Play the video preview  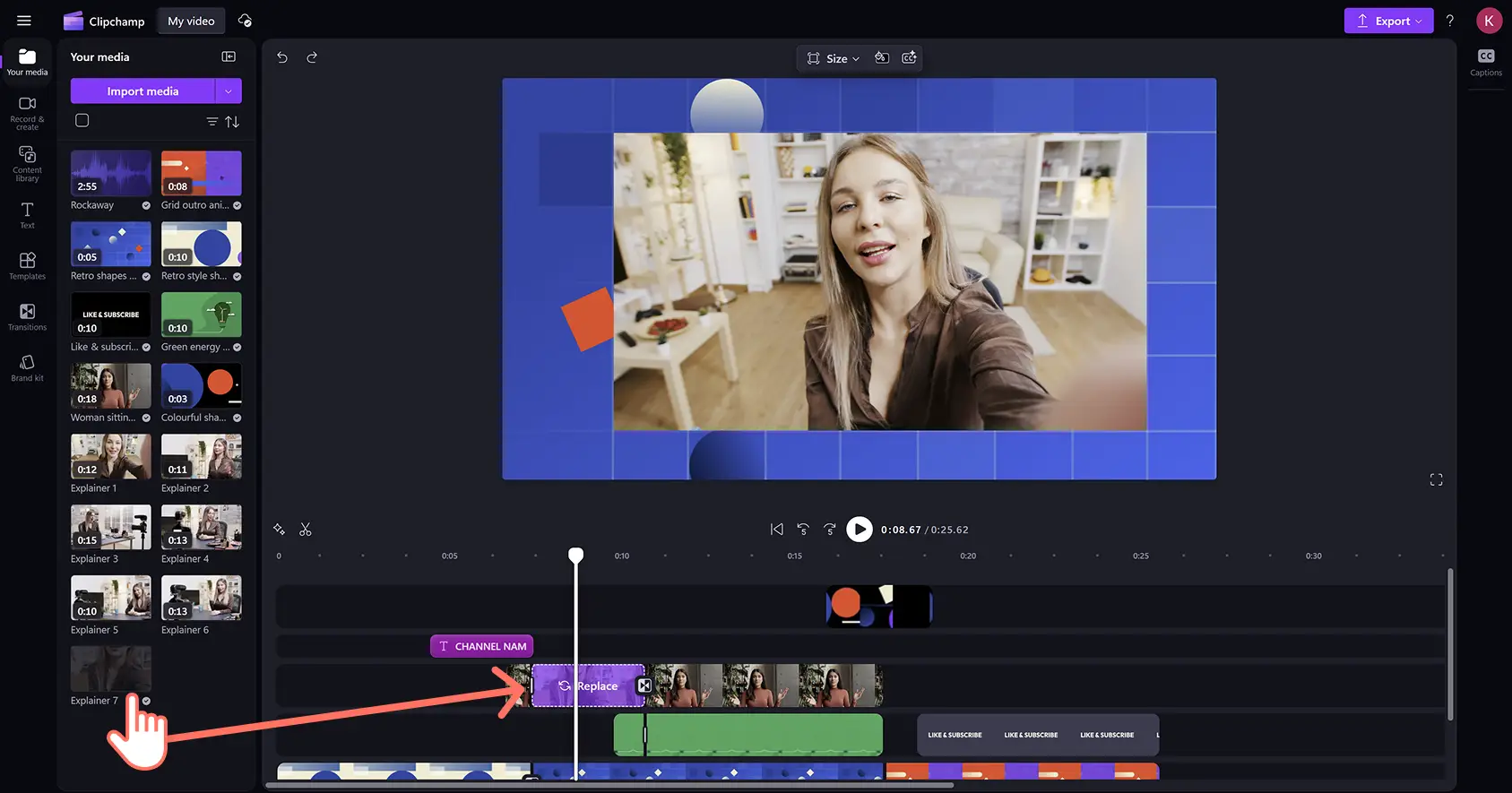[x=860, y=530]
